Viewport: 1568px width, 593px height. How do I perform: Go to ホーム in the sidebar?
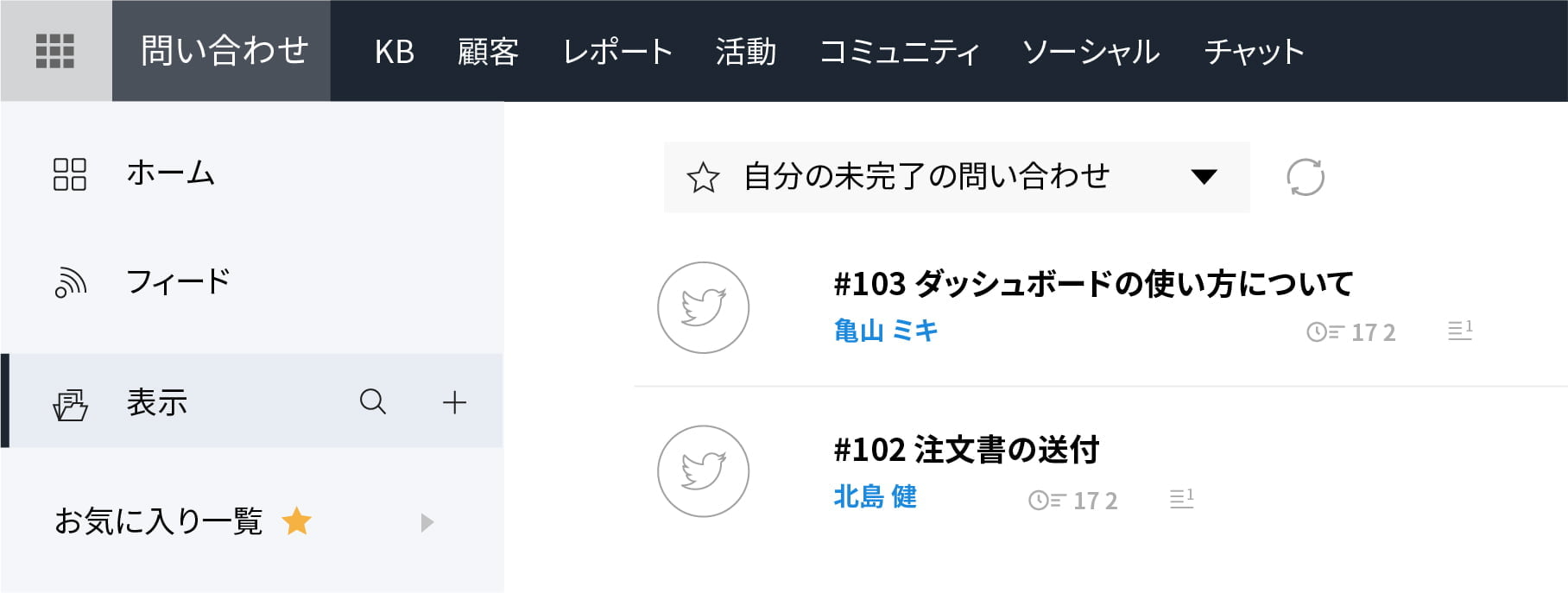click(170, 173)
